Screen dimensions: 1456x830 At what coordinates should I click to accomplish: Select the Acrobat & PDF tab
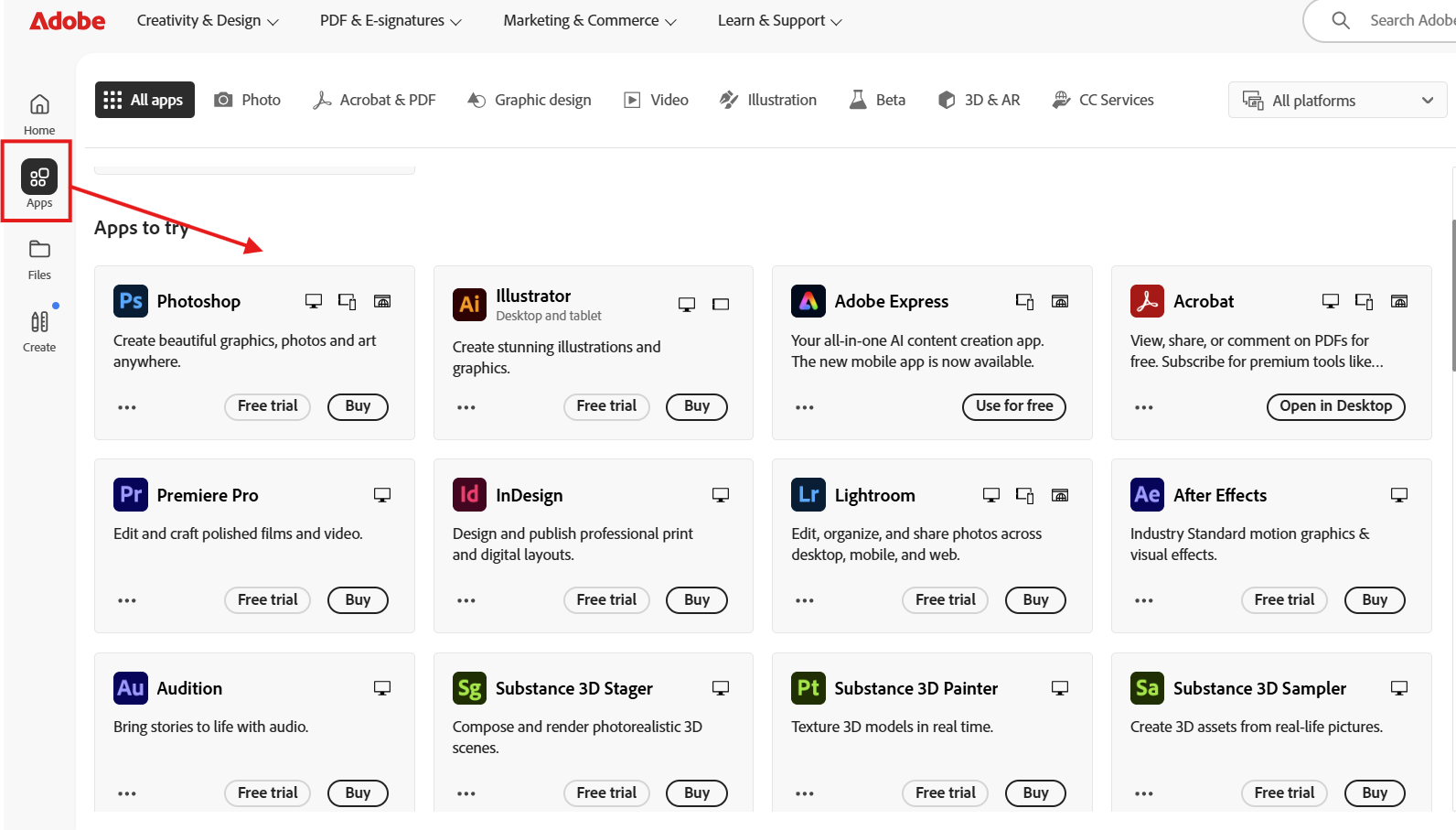click(374, 100)
